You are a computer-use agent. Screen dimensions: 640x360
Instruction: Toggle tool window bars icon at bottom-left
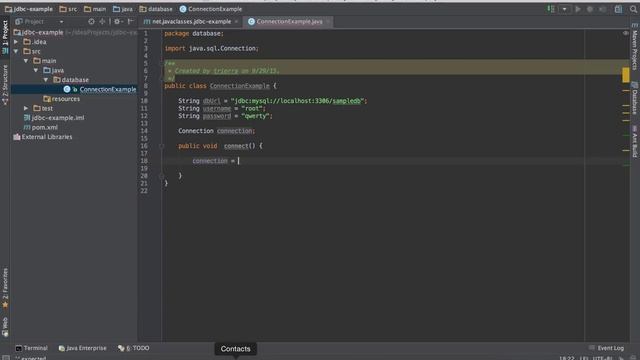click(x=6, y=358)
